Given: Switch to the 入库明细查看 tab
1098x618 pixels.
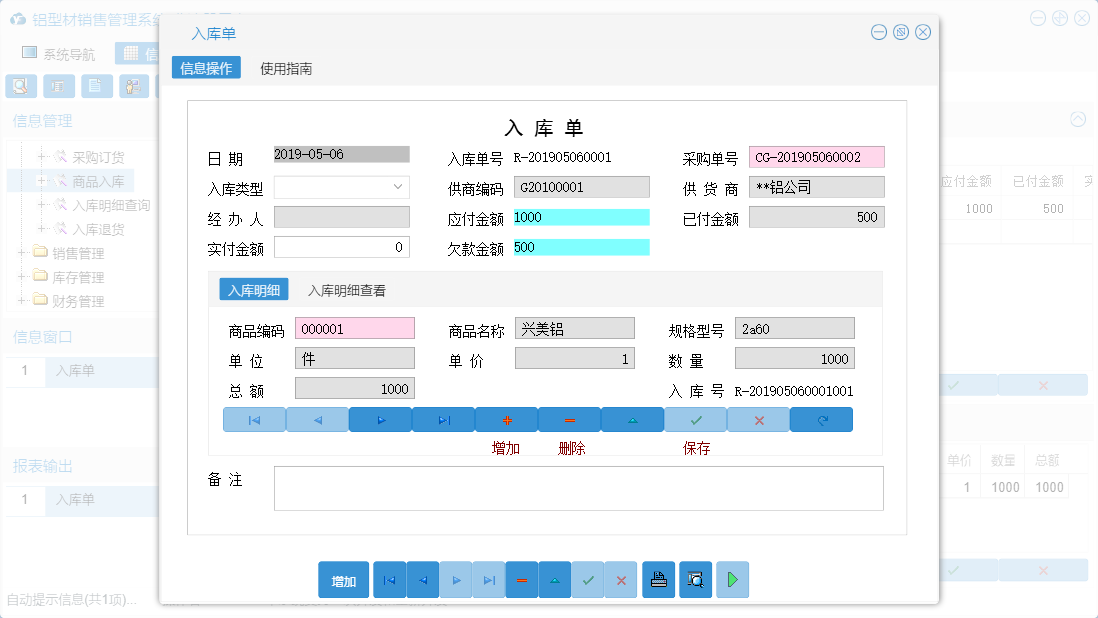Looking at the screenshot, I should point(345,290).
